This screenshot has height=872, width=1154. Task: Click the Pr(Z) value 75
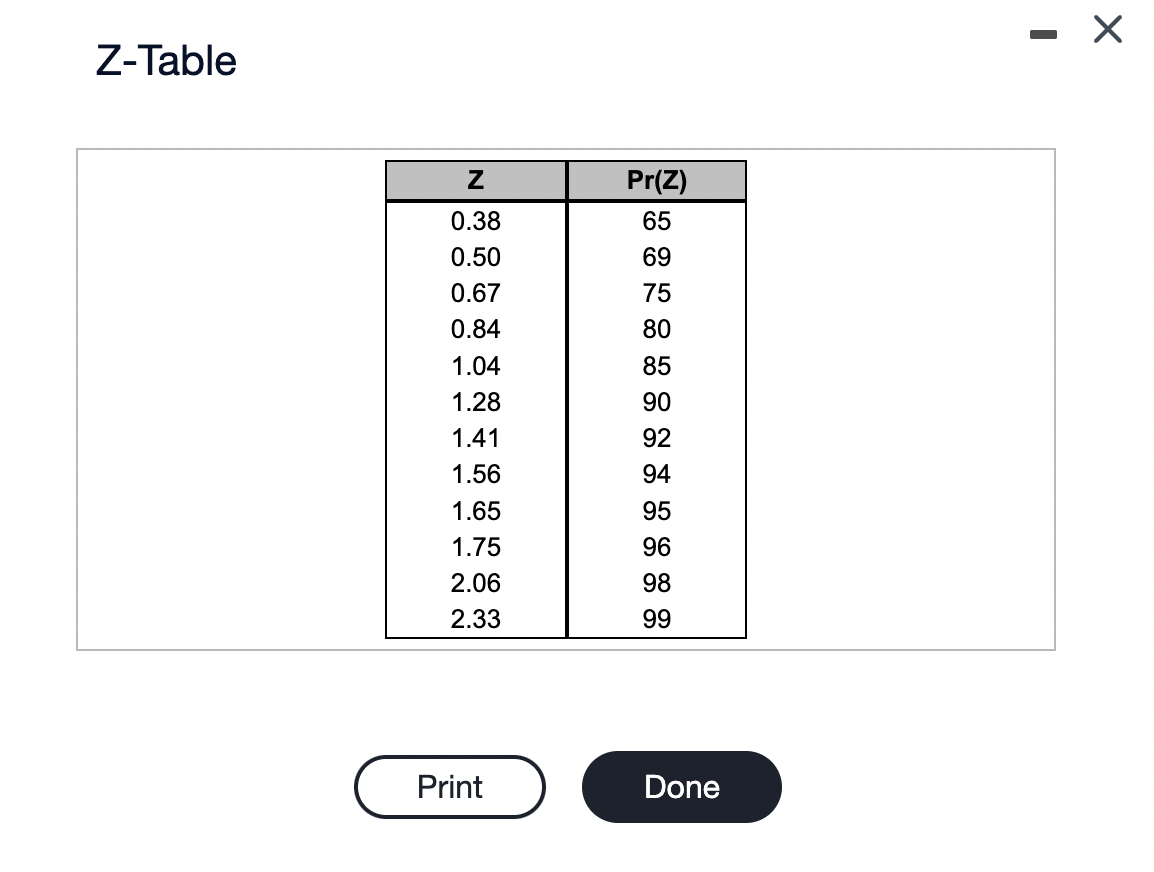coord(656,293)
